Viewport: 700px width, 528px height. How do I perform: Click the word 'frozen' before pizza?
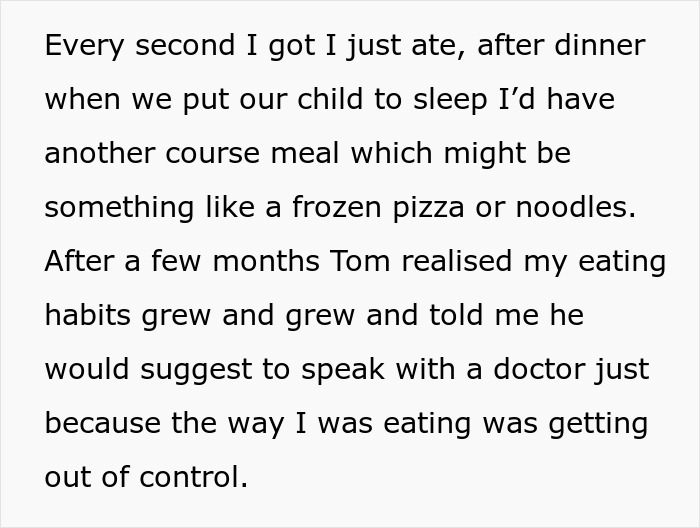337,207
